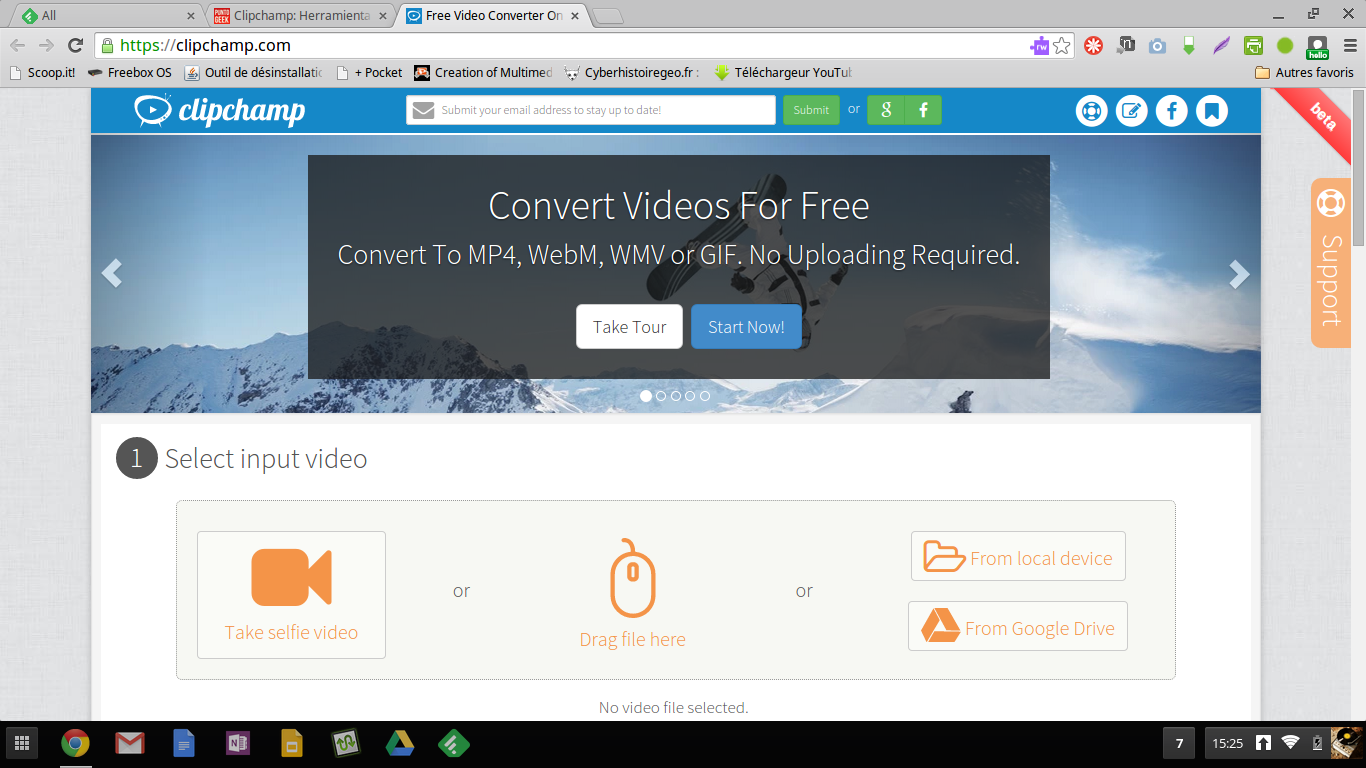
Task: Launch Gmail from the shelf
Action: (130, 743)
